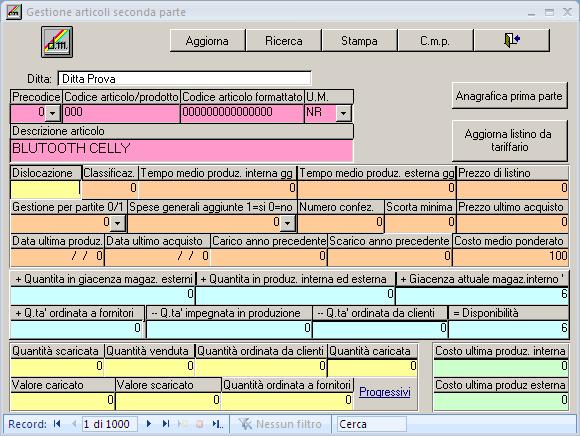This screenshot has height=436, width=580.
Task: Click the exit door icon button
Action: point(511,40)
